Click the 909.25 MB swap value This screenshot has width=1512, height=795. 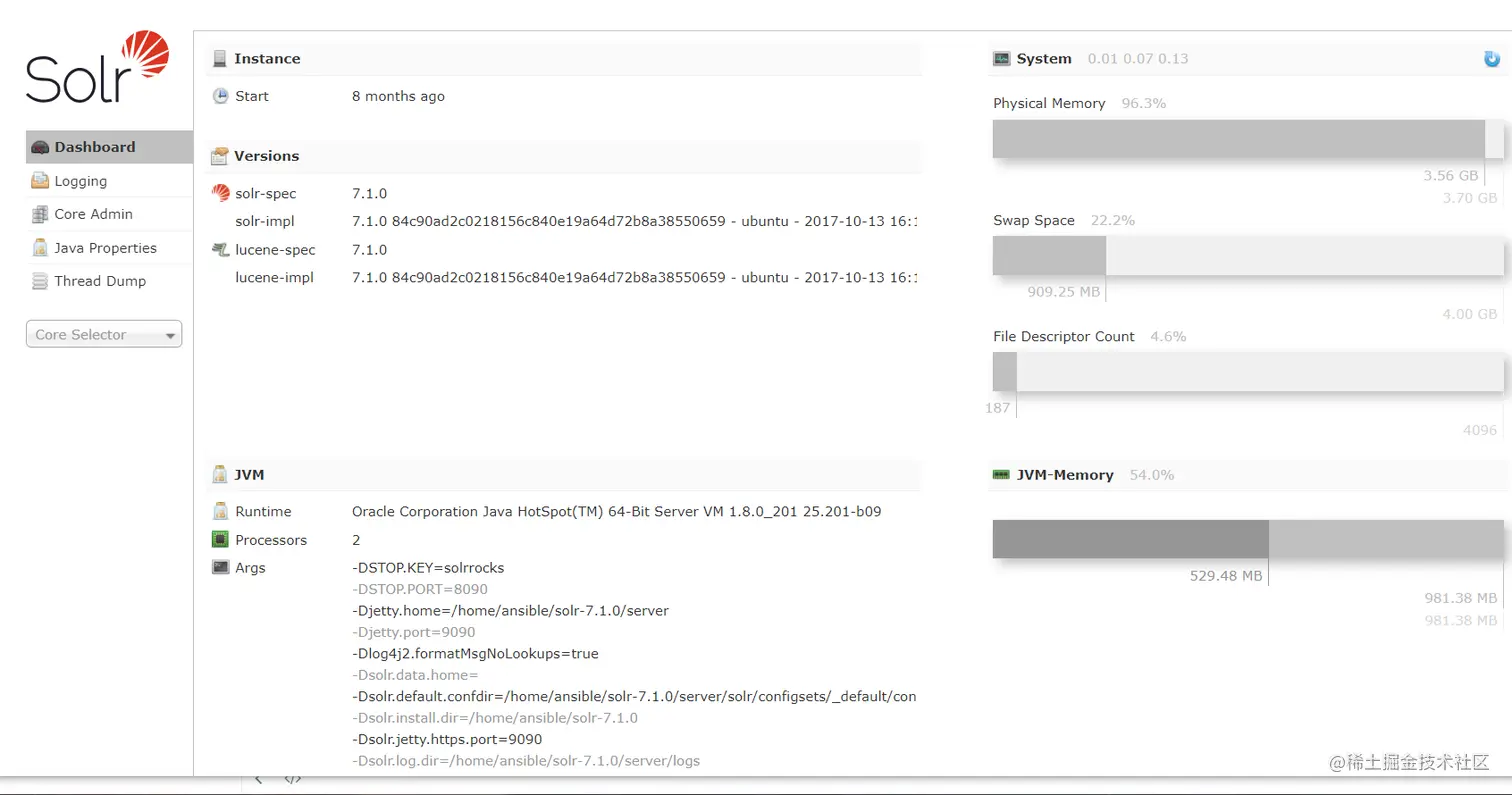pyautogui.click(x=1064, y=292)
